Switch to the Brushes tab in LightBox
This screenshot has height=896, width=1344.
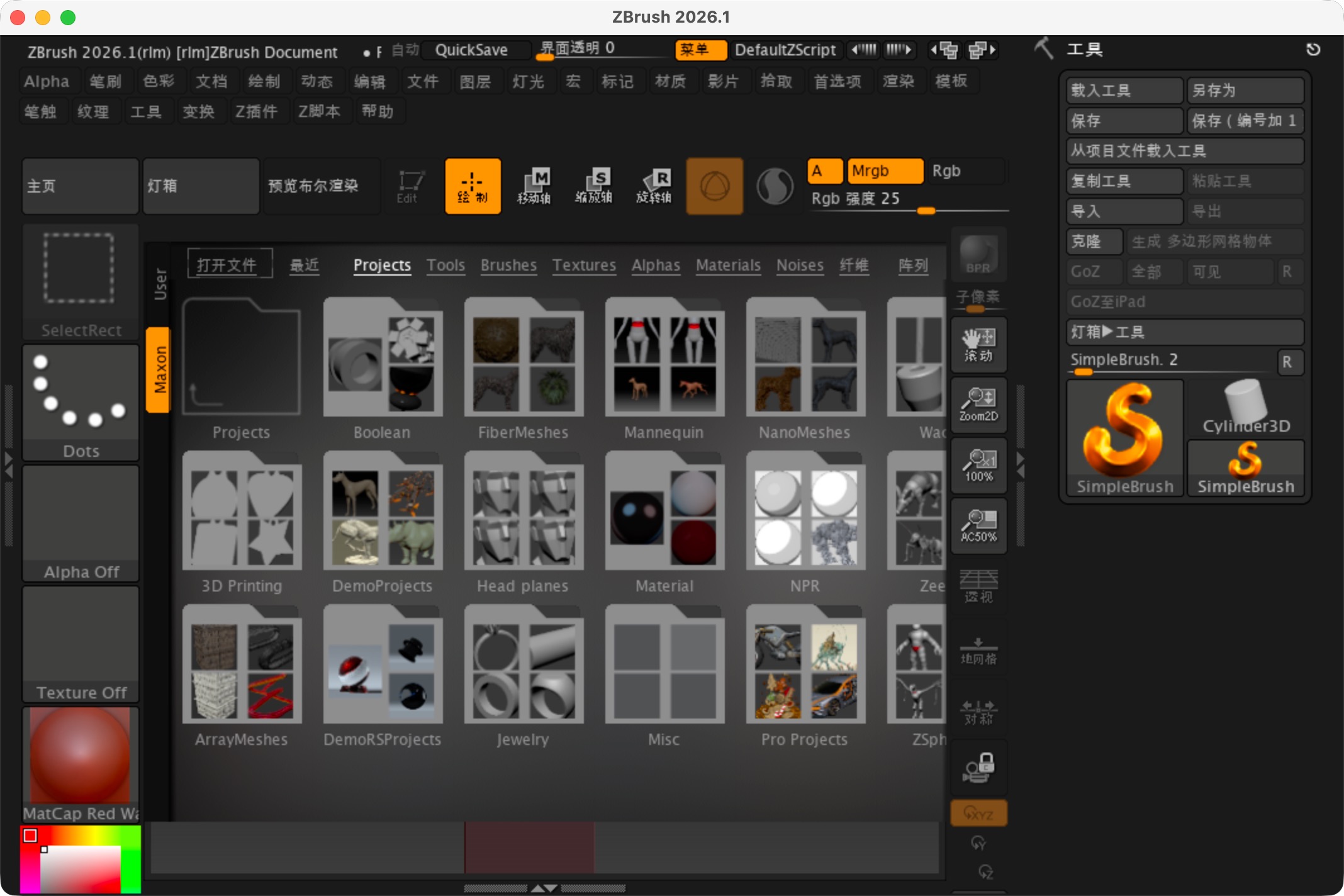coord(508,266)
